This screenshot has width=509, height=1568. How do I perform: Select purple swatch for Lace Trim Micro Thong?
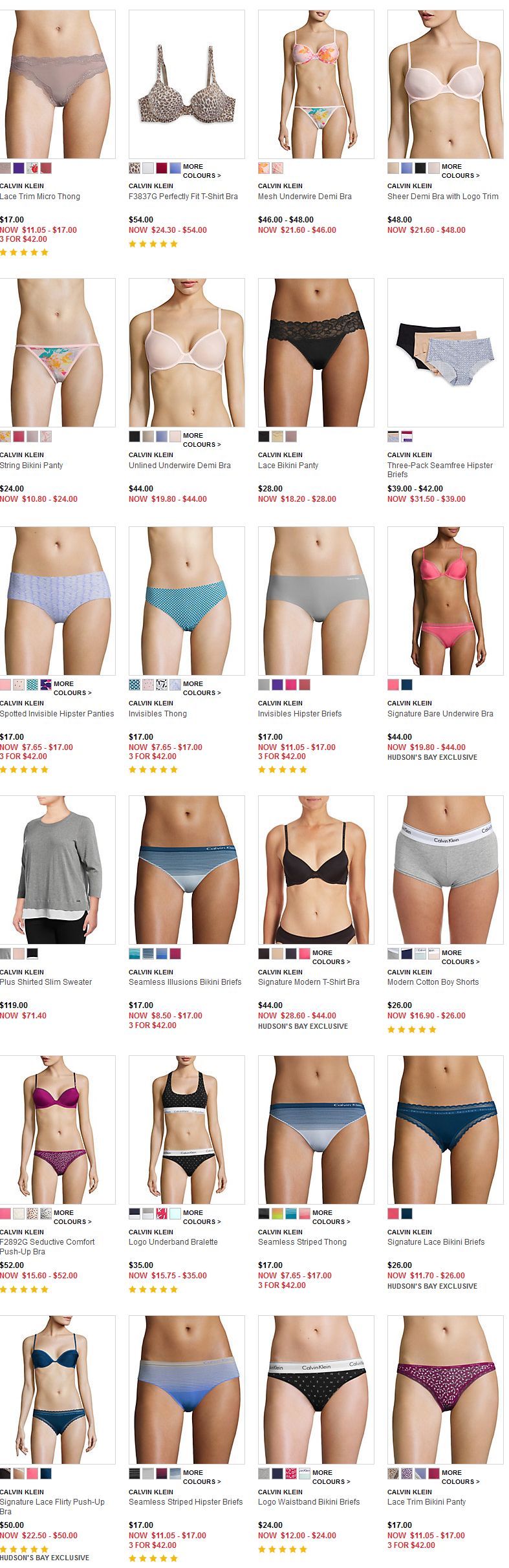[x=19, y=168]
